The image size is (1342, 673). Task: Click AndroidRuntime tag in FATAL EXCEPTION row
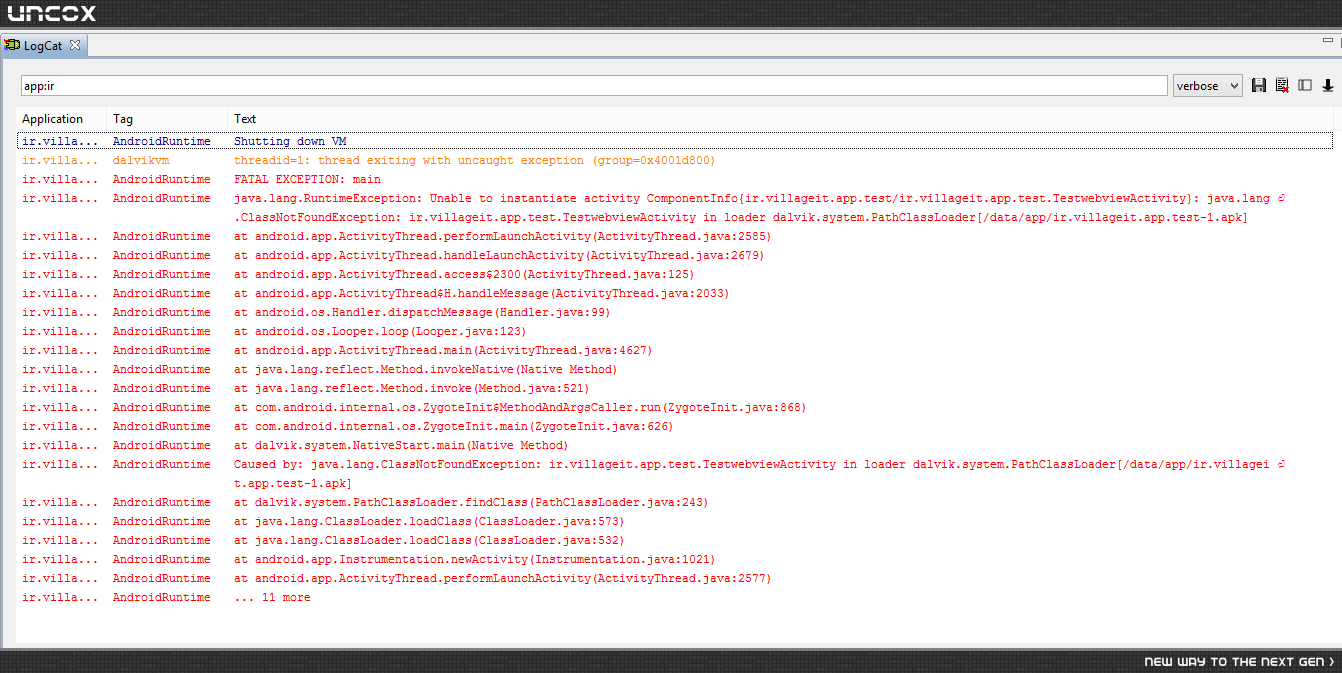tap(161, 179)
